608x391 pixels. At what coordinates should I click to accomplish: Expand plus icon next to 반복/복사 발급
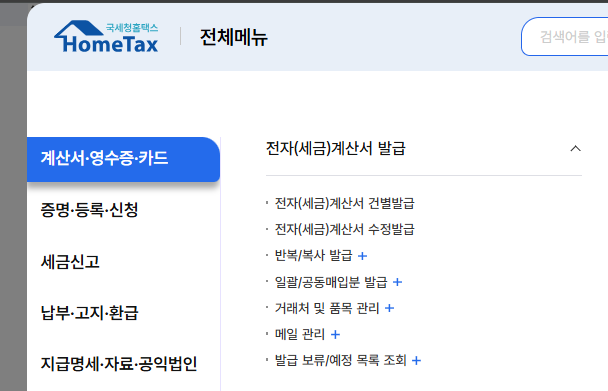(x=362, y=256)
